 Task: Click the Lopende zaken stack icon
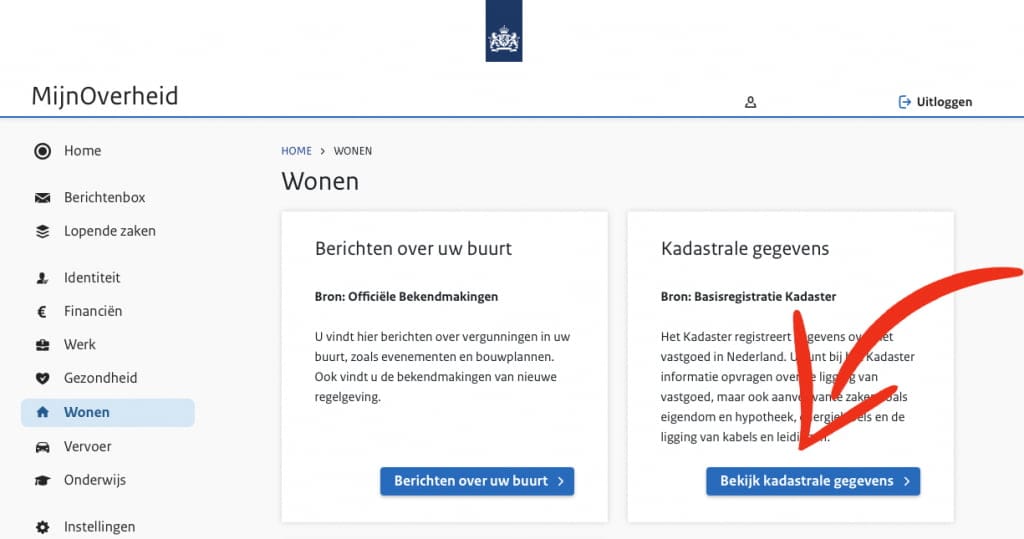coord(42,231)
